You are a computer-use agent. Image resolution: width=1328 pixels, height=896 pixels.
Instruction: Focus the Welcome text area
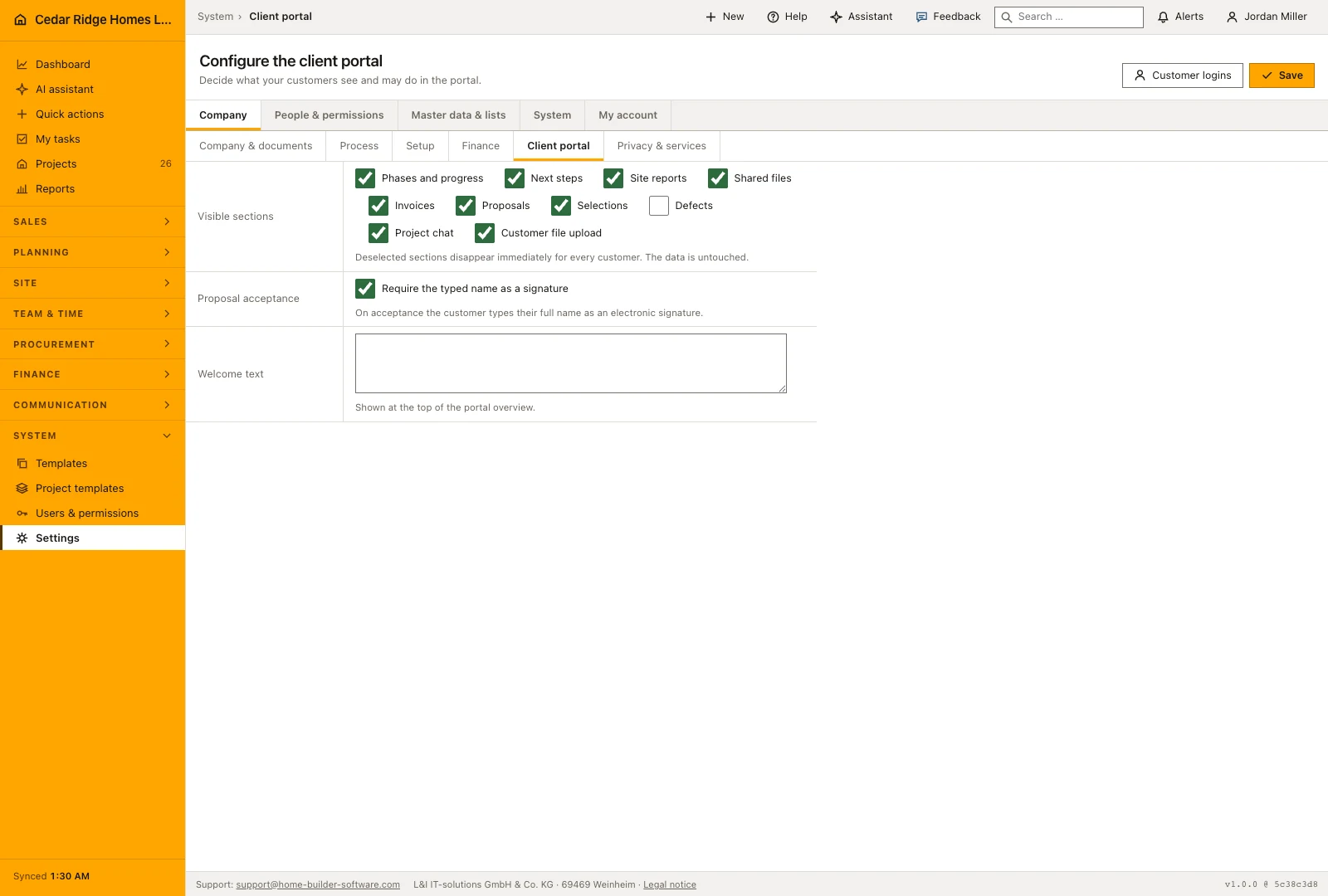(x=571, y=363)
